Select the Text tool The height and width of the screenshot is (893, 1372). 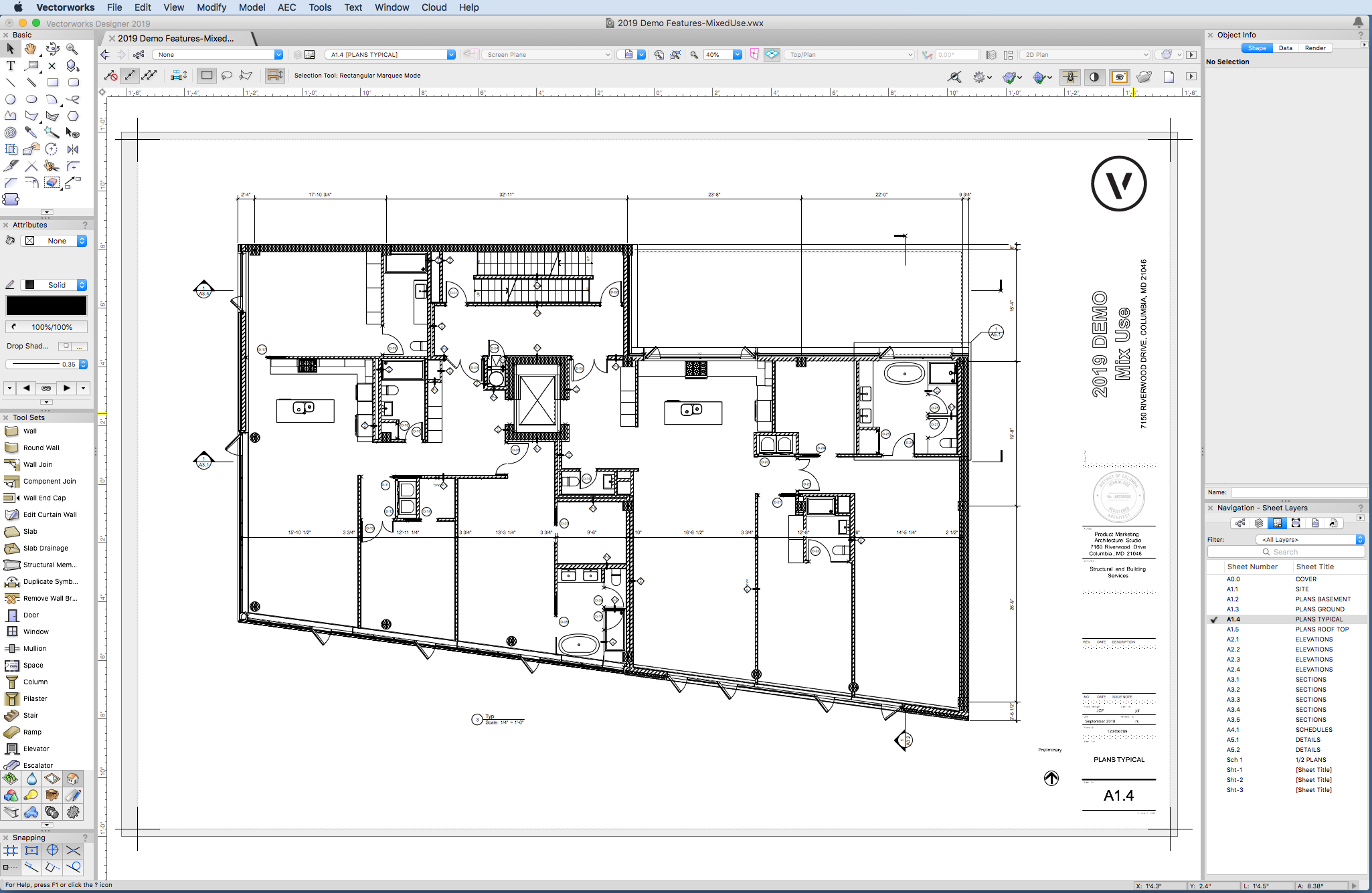(11, 66)
